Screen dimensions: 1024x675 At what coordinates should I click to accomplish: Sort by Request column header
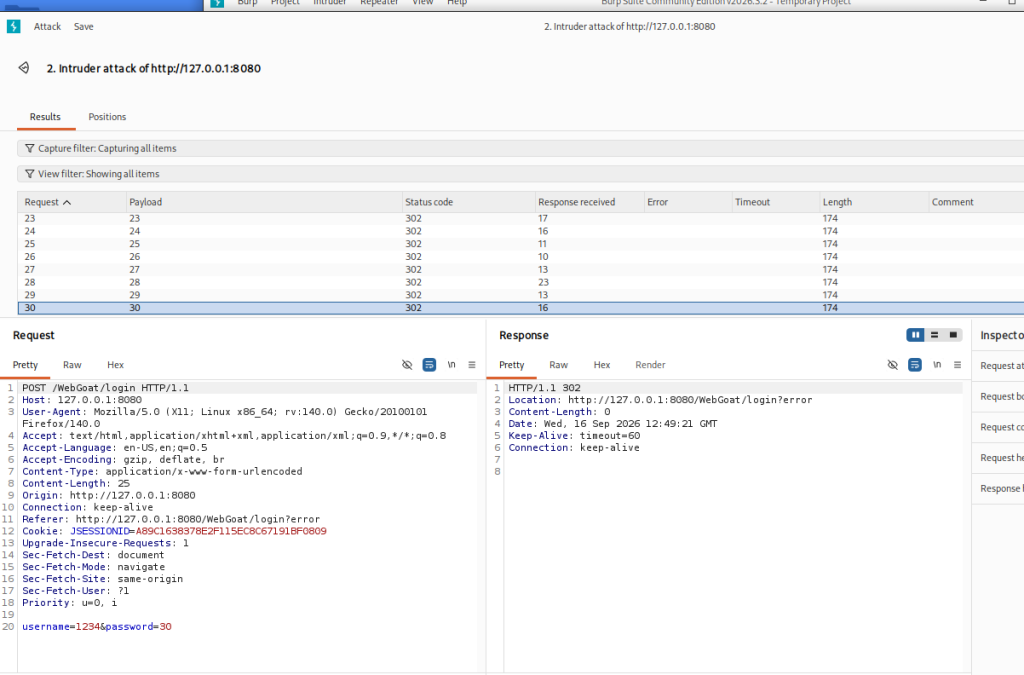click(72, 202)
